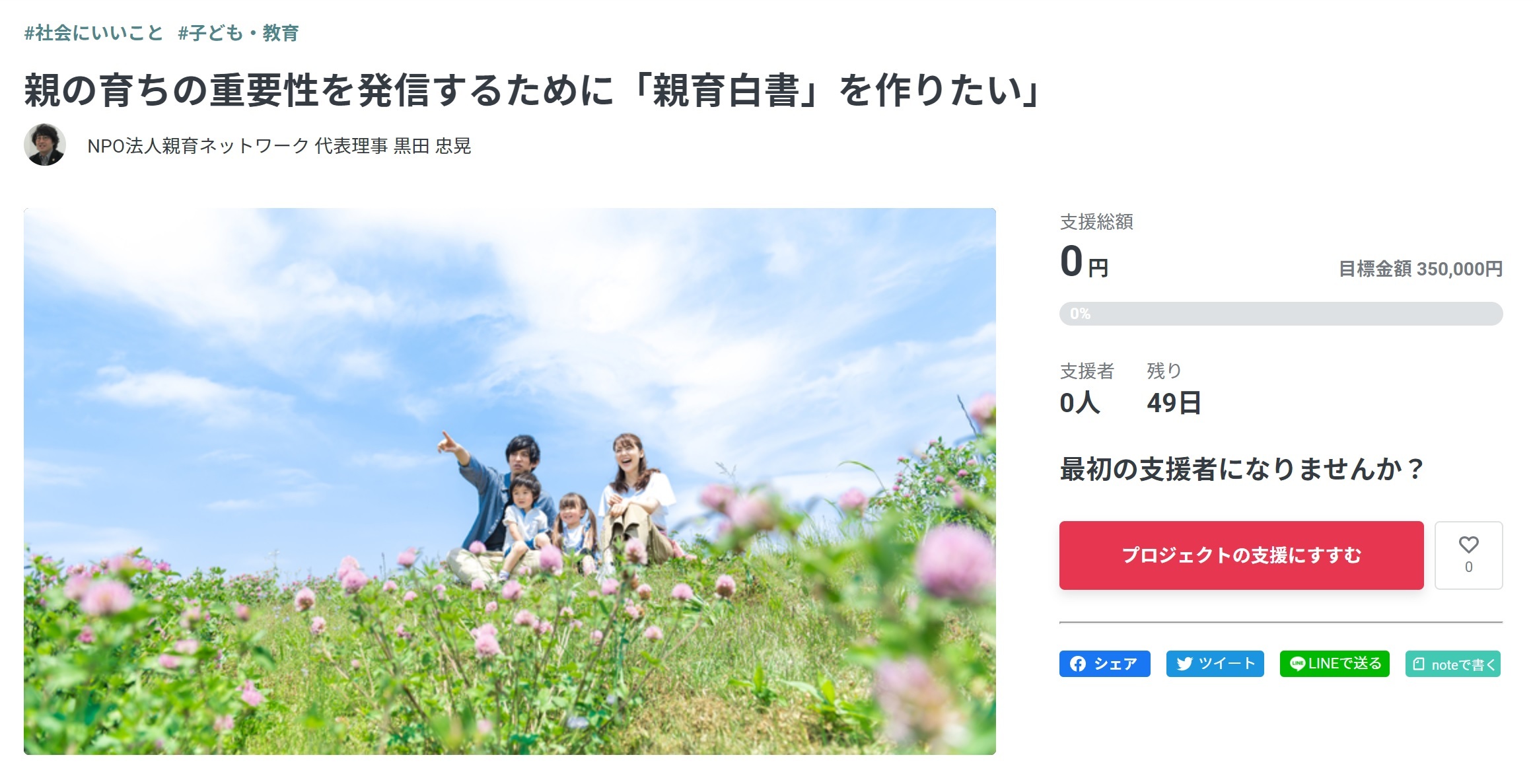The height and width of the screenshot is (784, 1533).
Task: Open the #社会にいいこと hashtag
Action: coord(94,33)
